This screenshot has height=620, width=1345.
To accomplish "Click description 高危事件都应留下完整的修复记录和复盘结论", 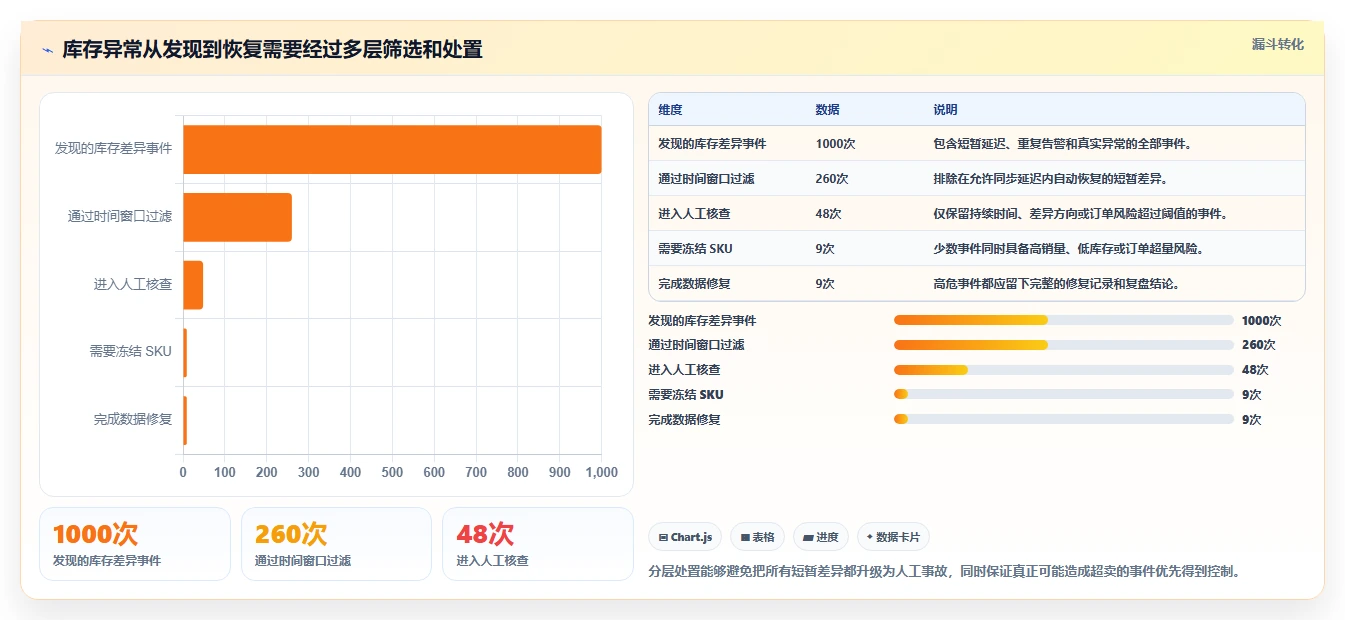I will click(x=1057, y=284).
